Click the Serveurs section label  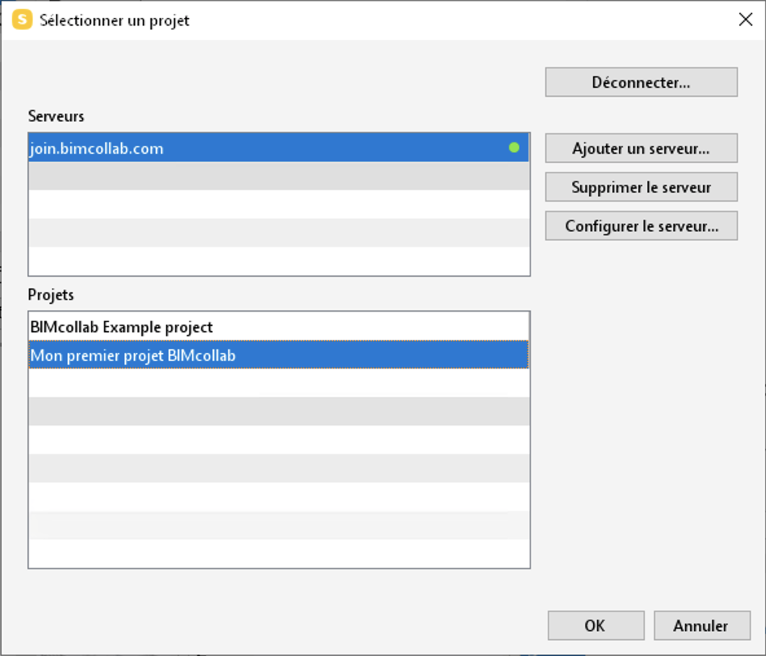(x=56, y=116)
